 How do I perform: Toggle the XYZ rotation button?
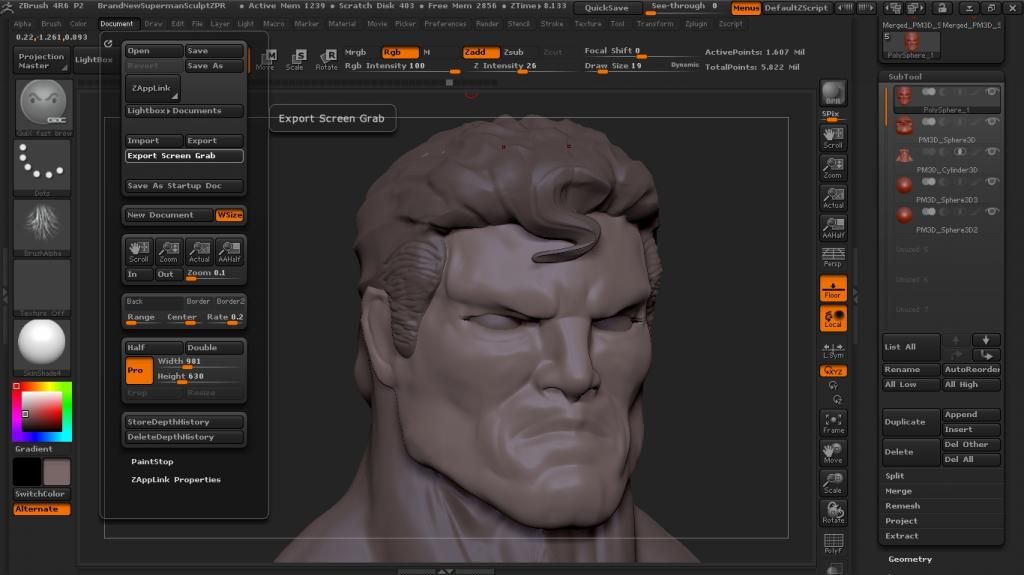pyautogui.click(x=833, y=370)
